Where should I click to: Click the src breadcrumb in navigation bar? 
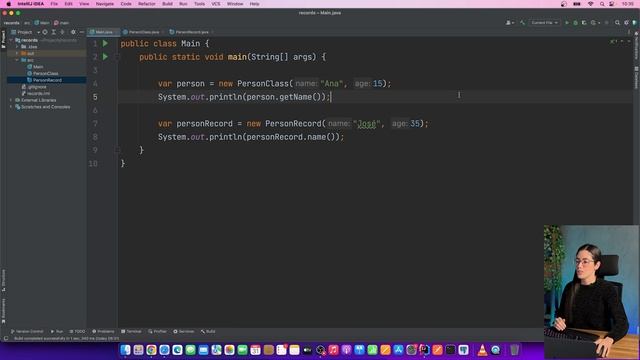click(27, 23)
